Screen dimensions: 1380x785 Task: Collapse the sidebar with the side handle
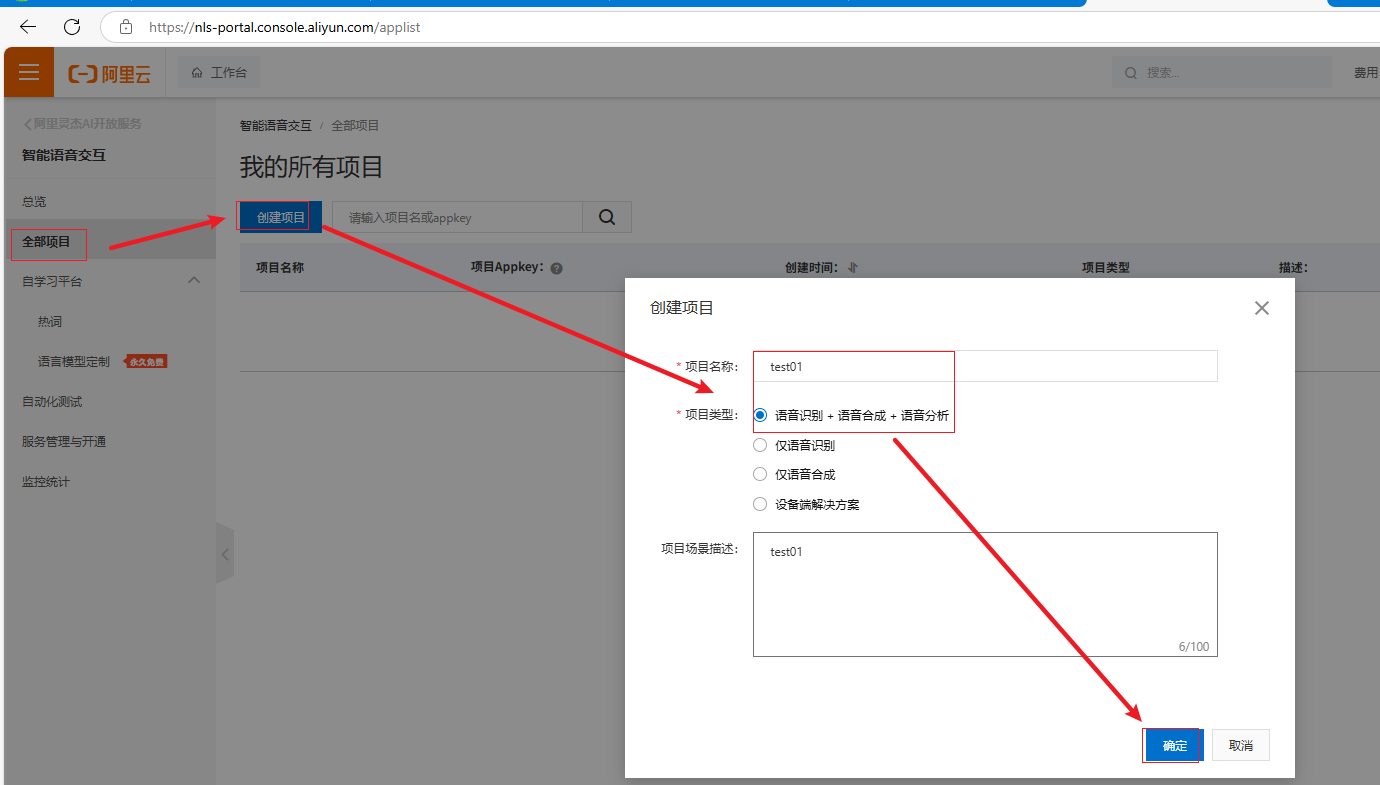[225, 553]
